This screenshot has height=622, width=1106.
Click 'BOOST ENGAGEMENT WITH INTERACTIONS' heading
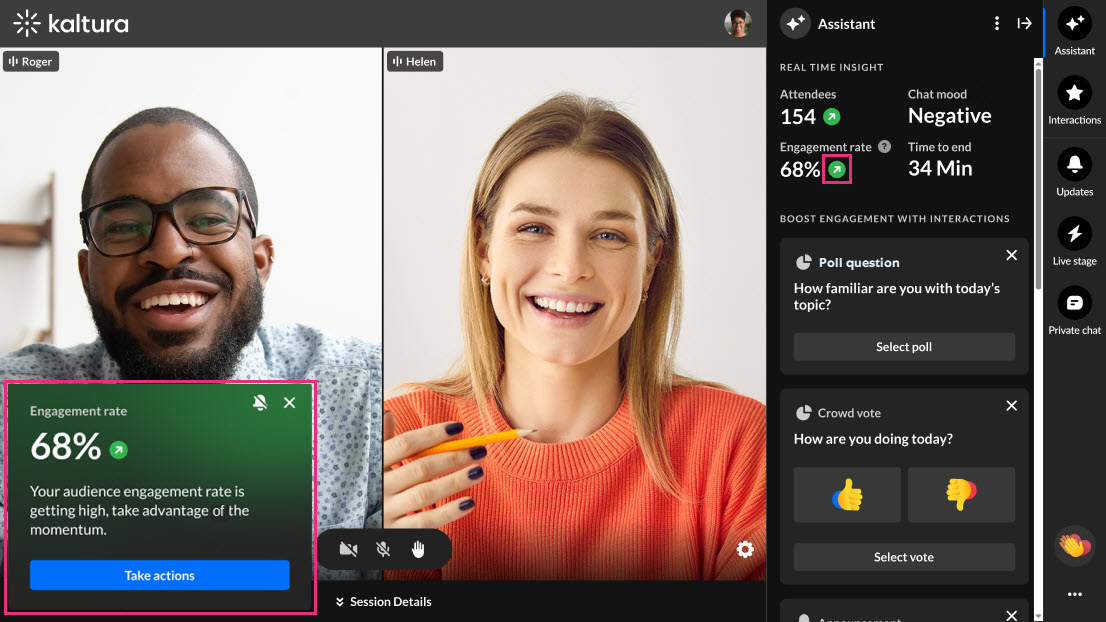tap(894, 219)
